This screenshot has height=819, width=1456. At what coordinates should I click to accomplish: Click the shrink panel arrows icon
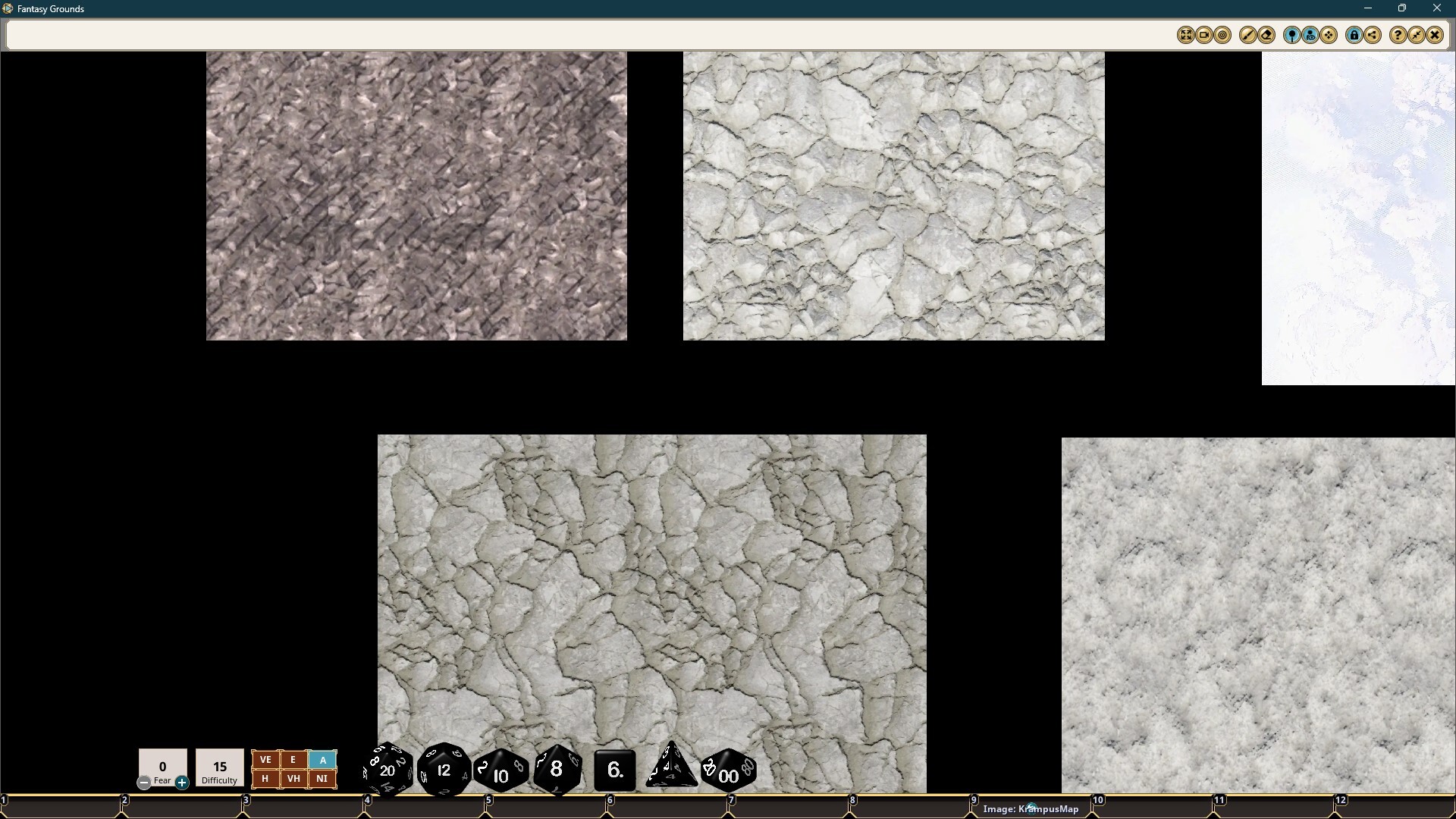click(x=1417, y=35)
